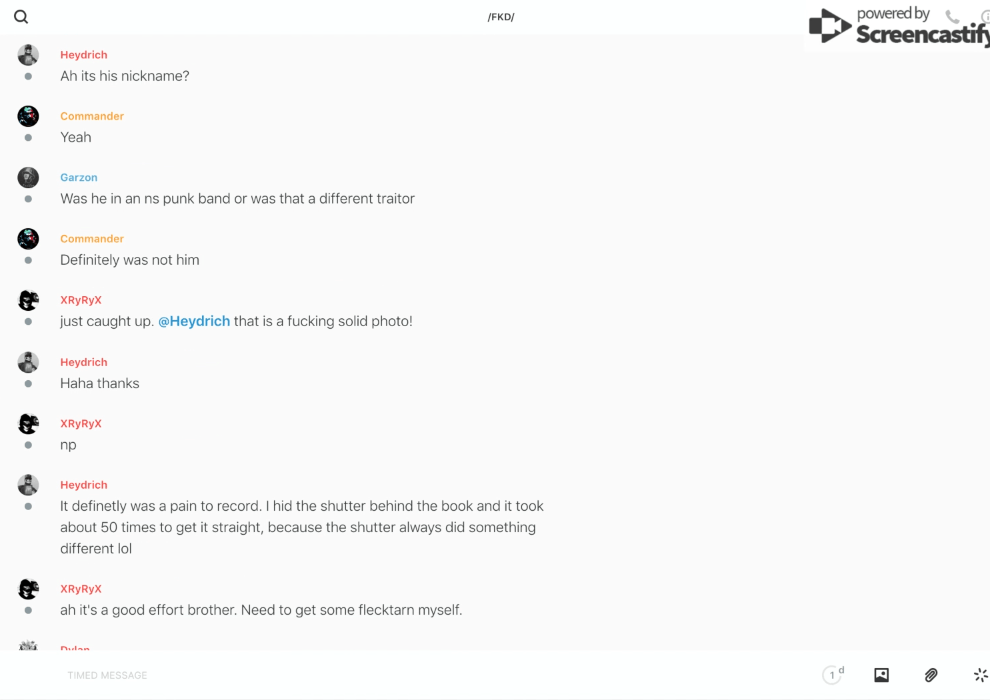
Task: Attach a file with the paperclip
Action: 931,675
